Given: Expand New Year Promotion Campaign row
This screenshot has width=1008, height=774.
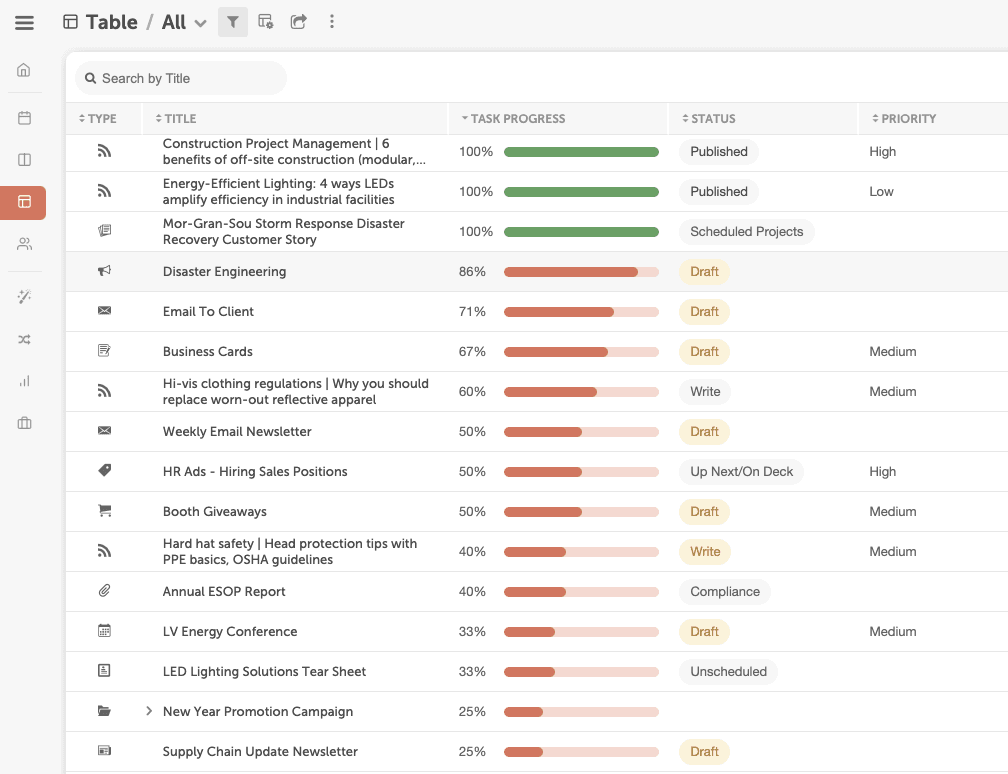Looking at the screenshot, I should pos(149,711).
